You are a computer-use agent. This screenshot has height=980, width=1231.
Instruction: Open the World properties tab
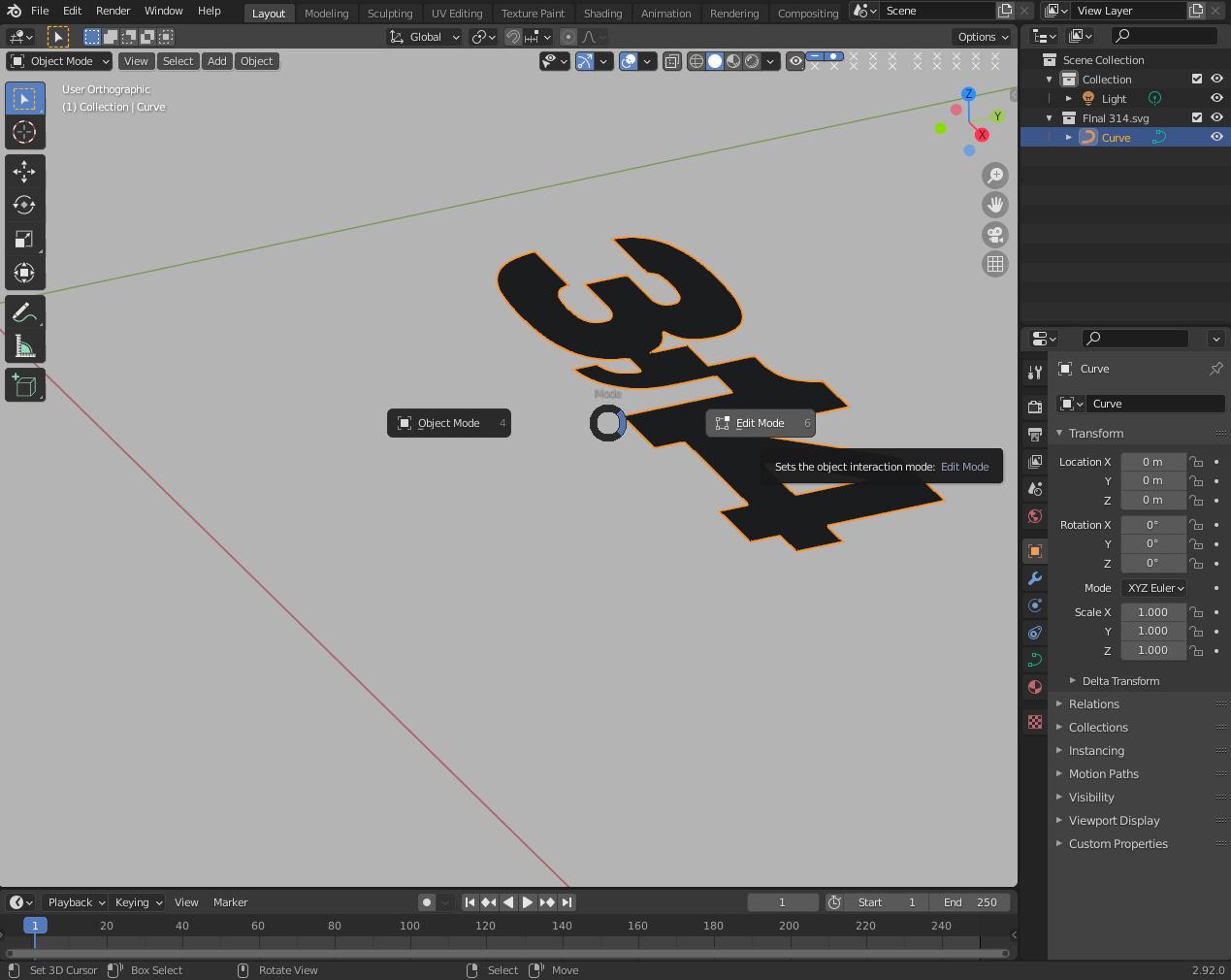click(x=1035, y=515)
